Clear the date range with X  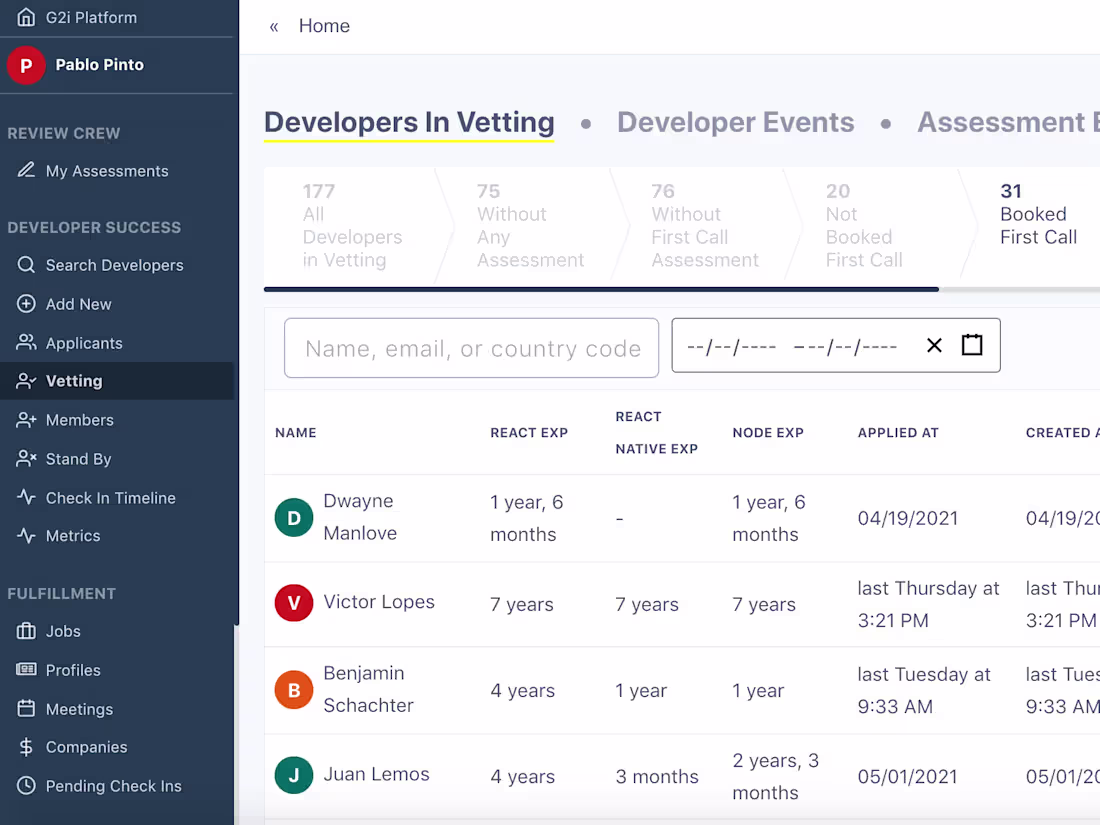pyautogui.click(x=934, y=345)
